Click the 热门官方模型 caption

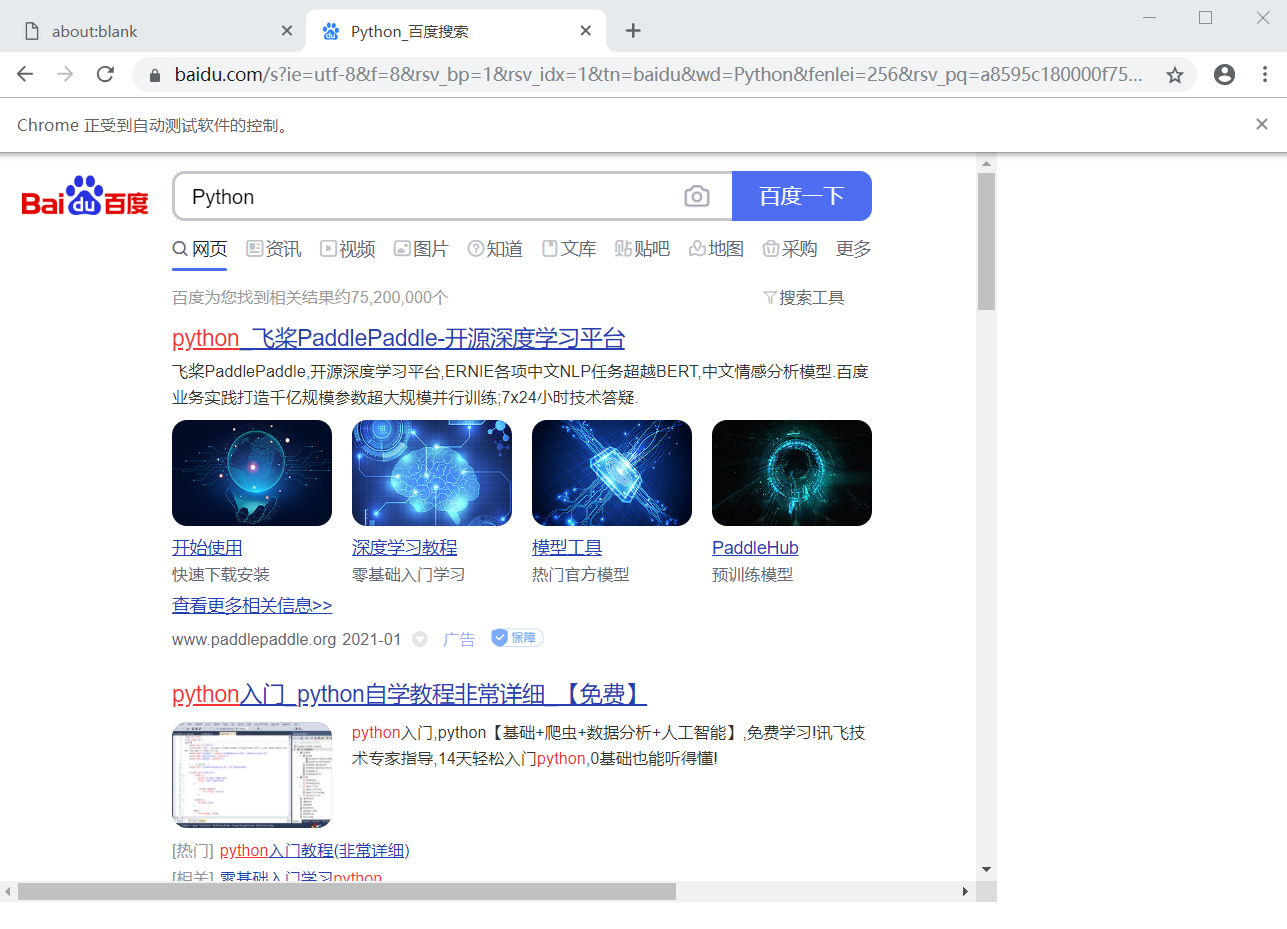click(x=581, y=574)
